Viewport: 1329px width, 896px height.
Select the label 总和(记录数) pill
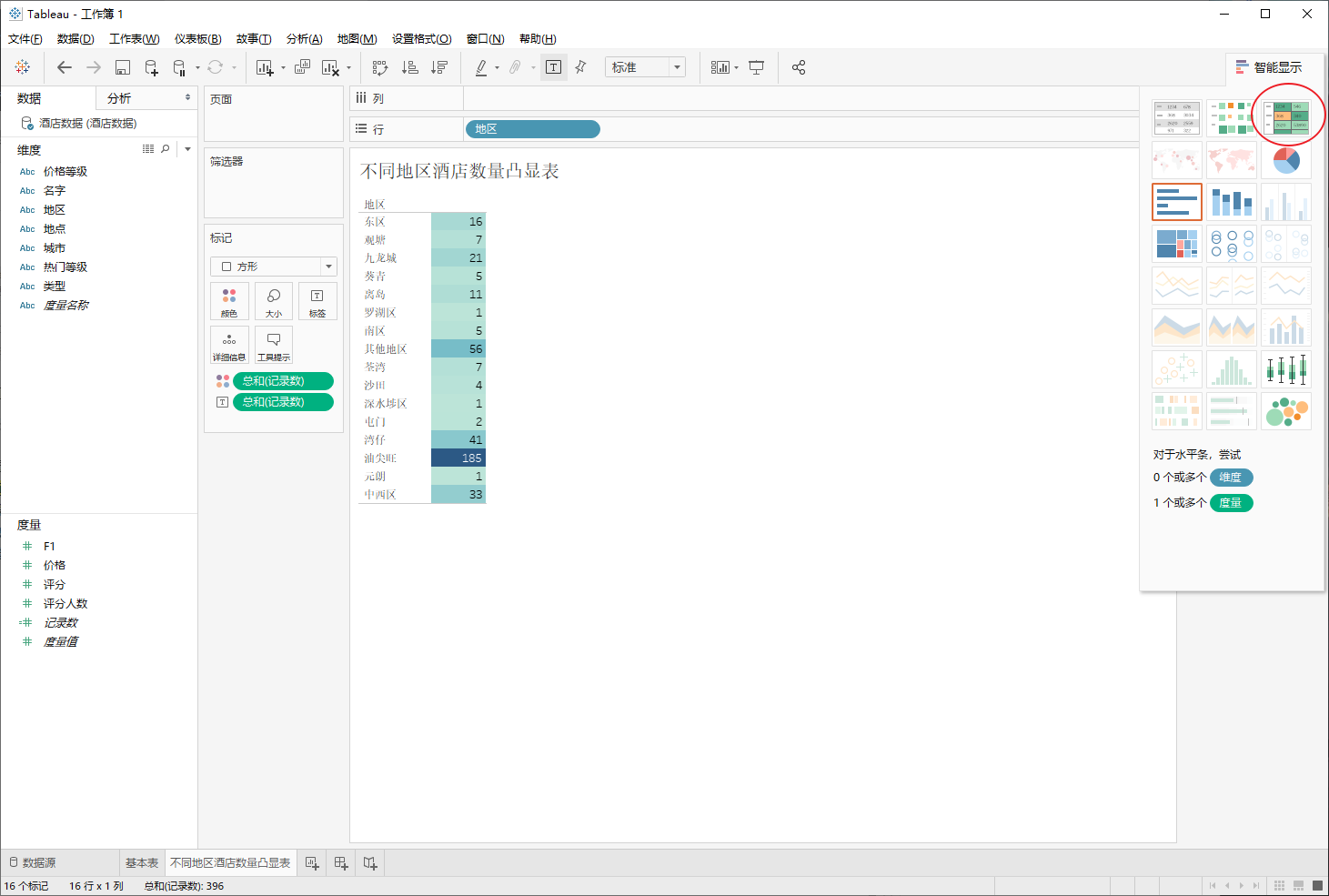(x=284, y=402)
